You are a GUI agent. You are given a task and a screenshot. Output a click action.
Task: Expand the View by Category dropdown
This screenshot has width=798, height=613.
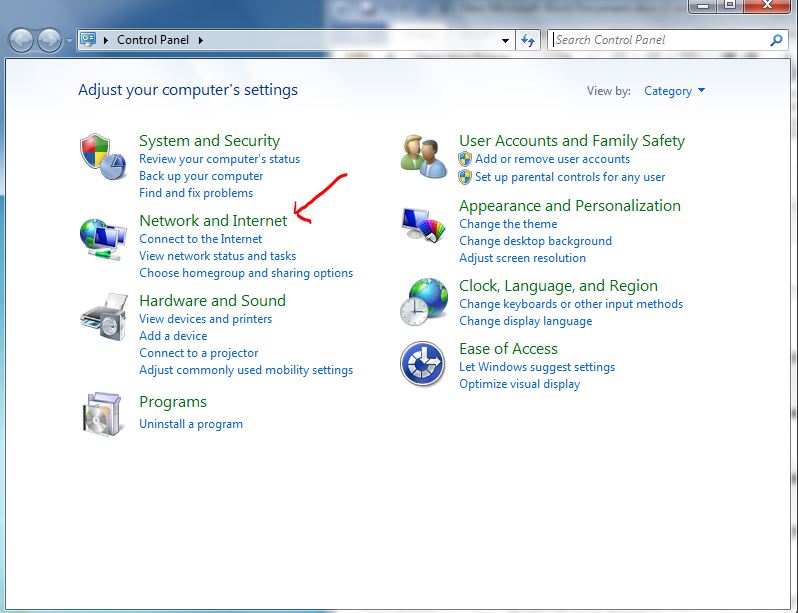click(675, 91)
